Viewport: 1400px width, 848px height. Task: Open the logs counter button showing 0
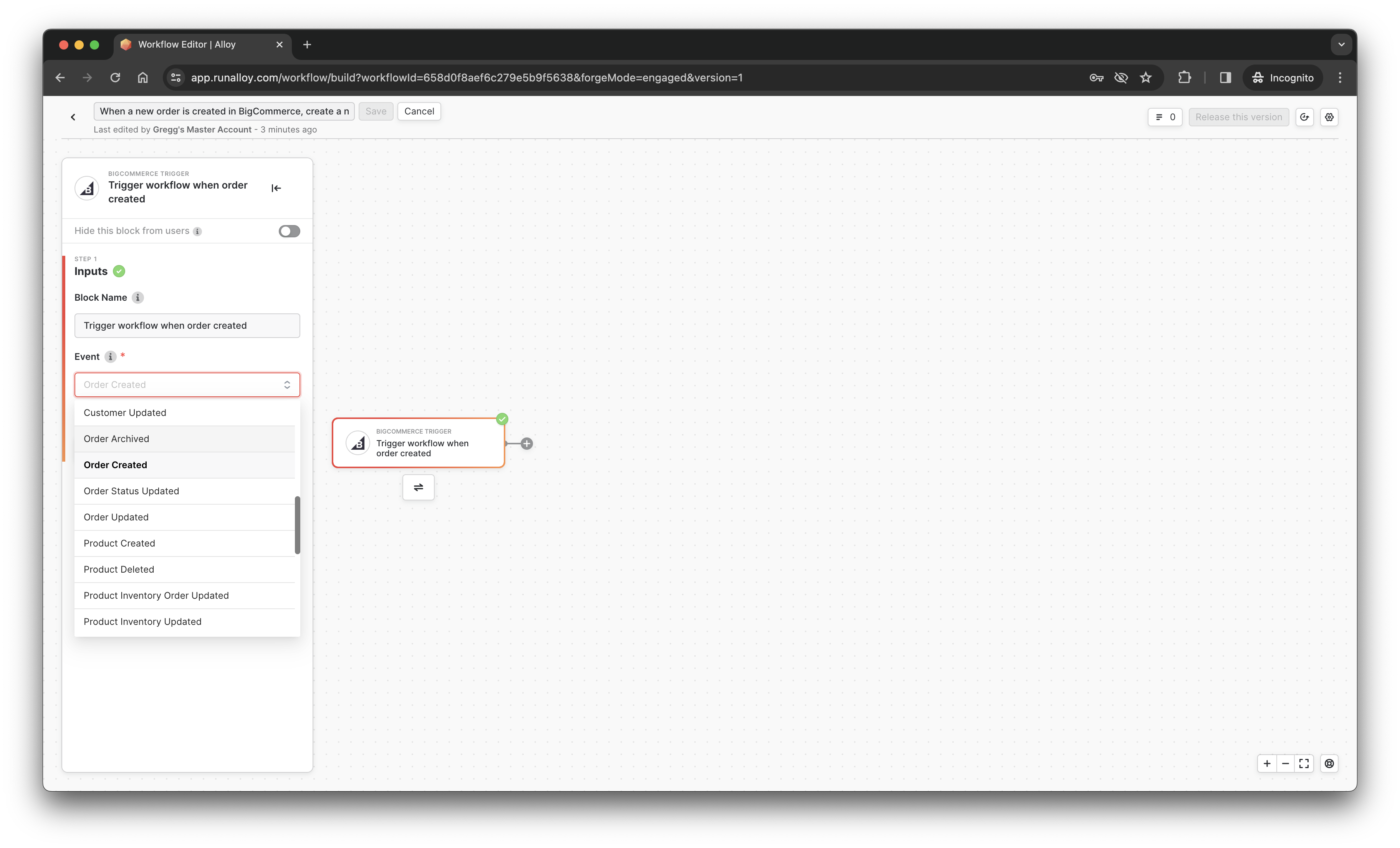click(1165, 117)
